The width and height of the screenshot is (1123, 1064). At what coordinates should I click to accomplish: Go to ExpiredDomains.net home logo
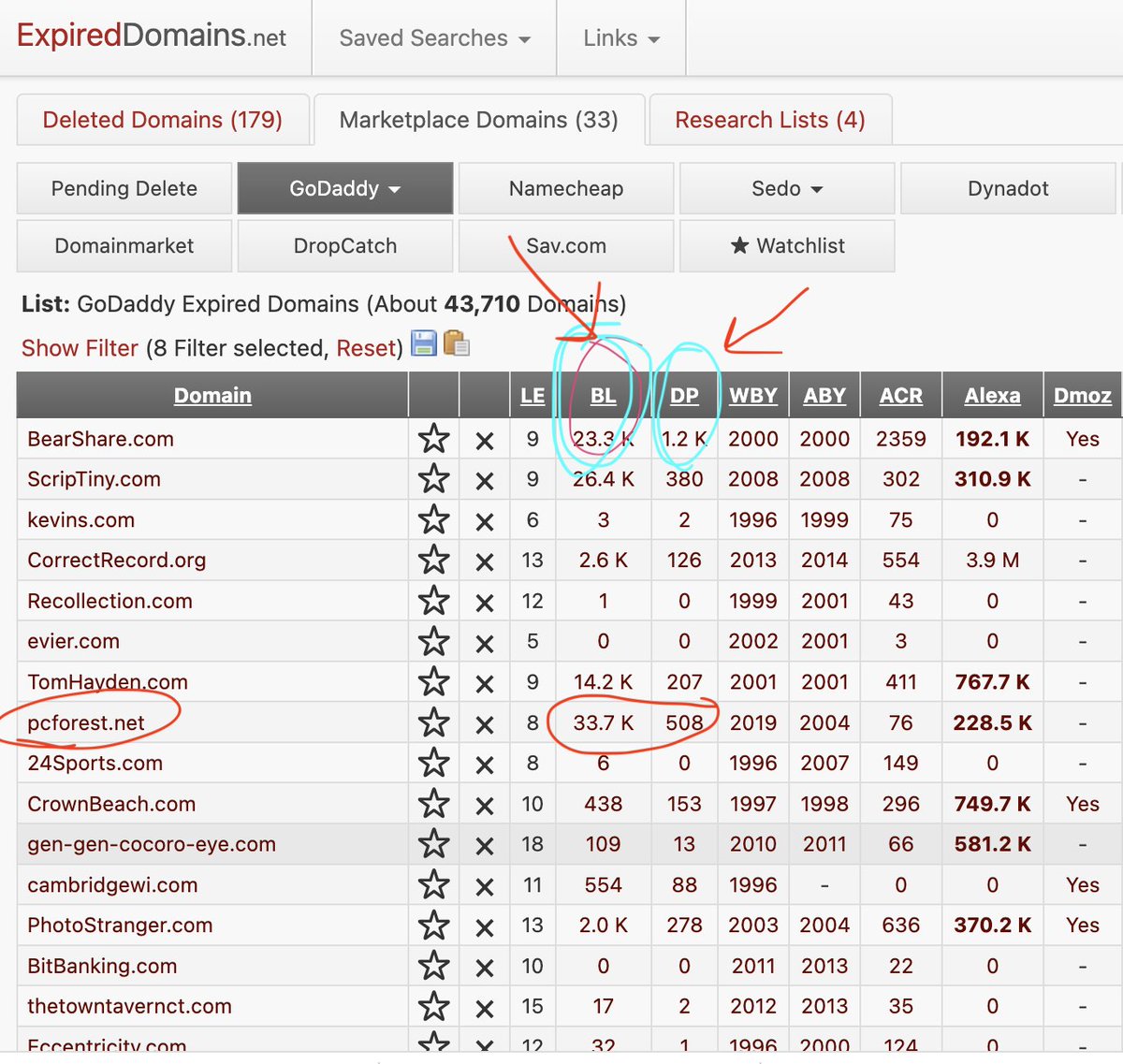point(152,36)
